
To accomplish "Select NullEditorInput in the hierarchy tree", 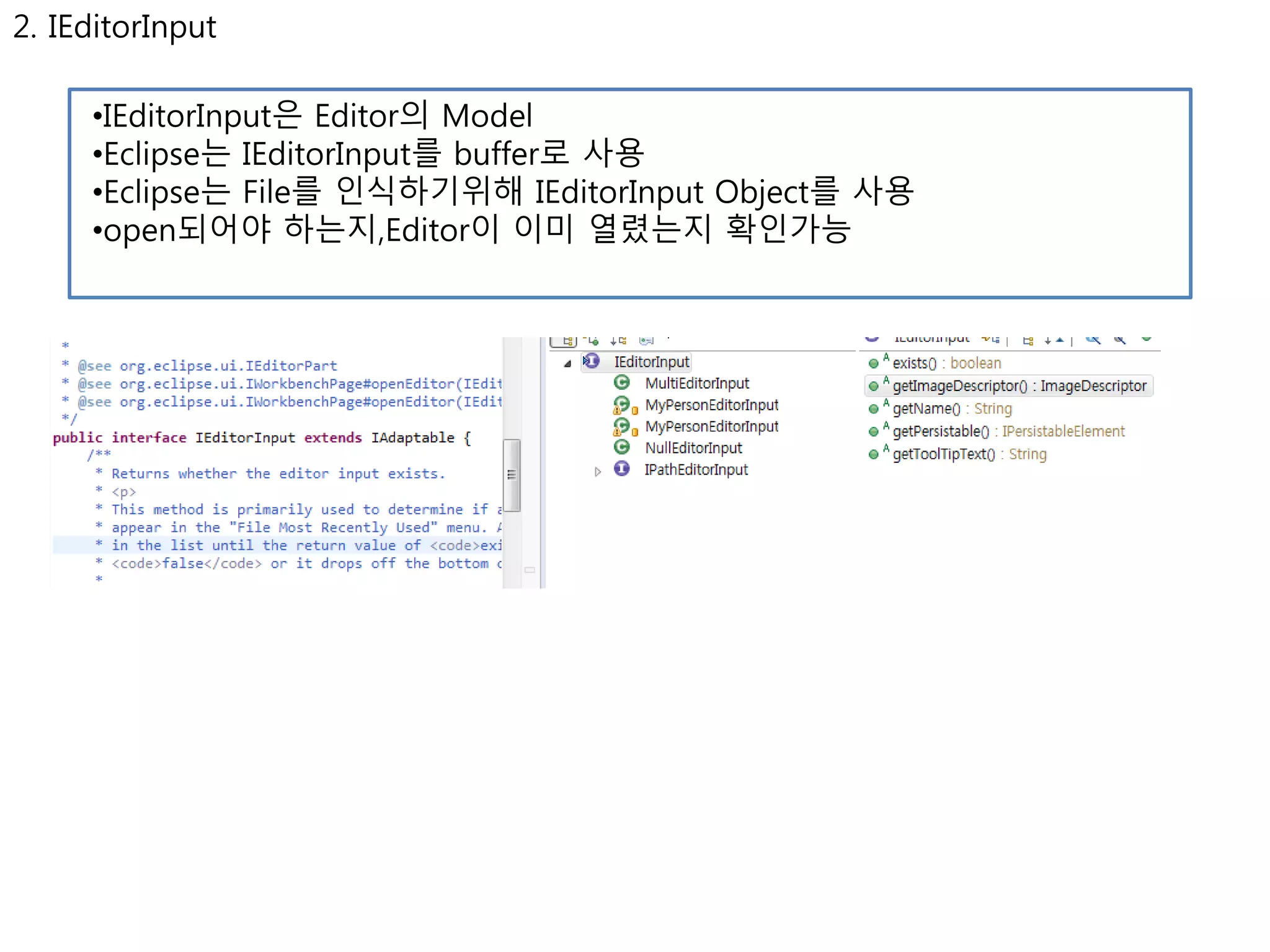I will point(694,448).
